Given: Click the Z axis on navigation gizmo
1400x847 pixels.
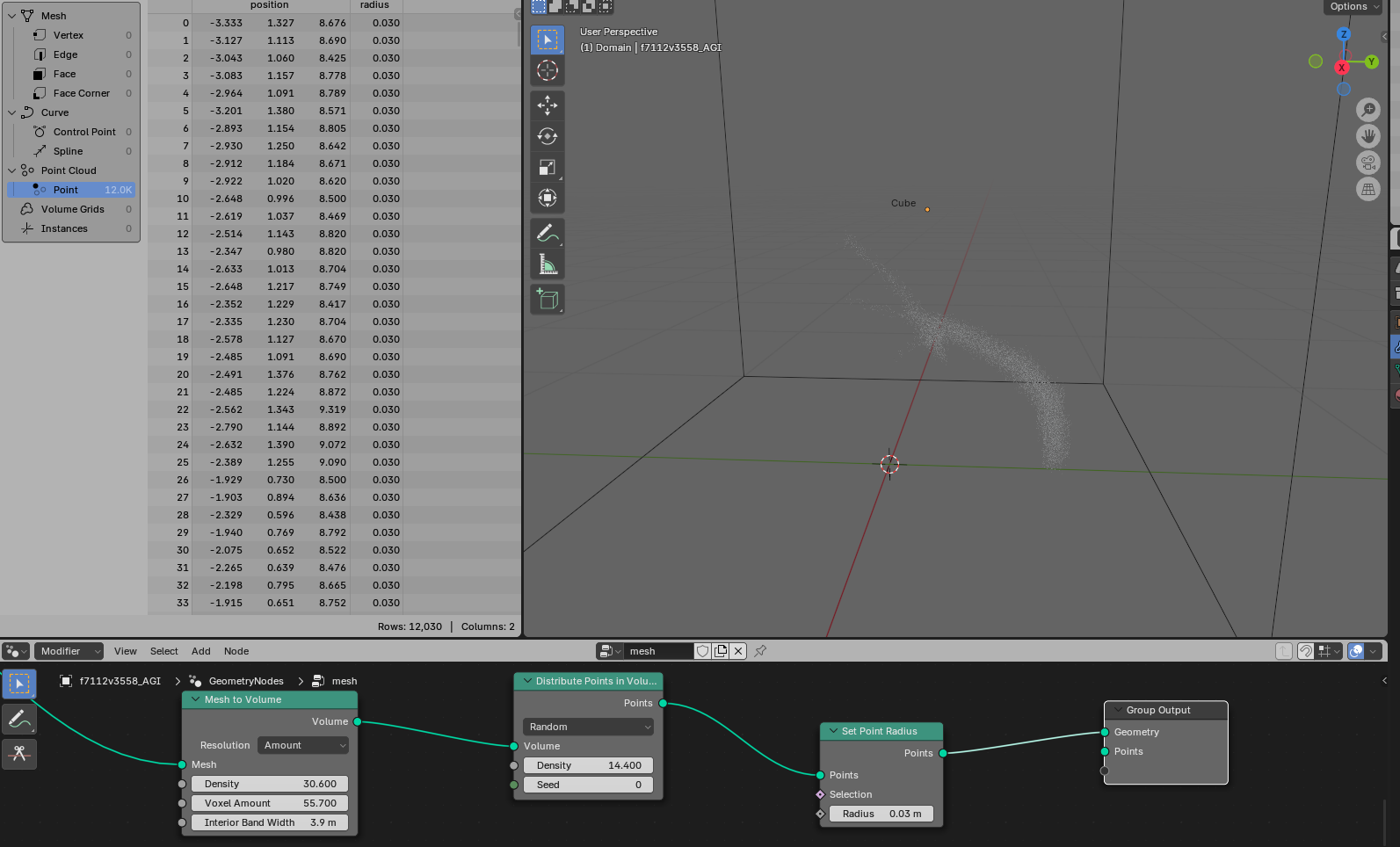Looking at the screenshot, I should tap(1343, 34).
